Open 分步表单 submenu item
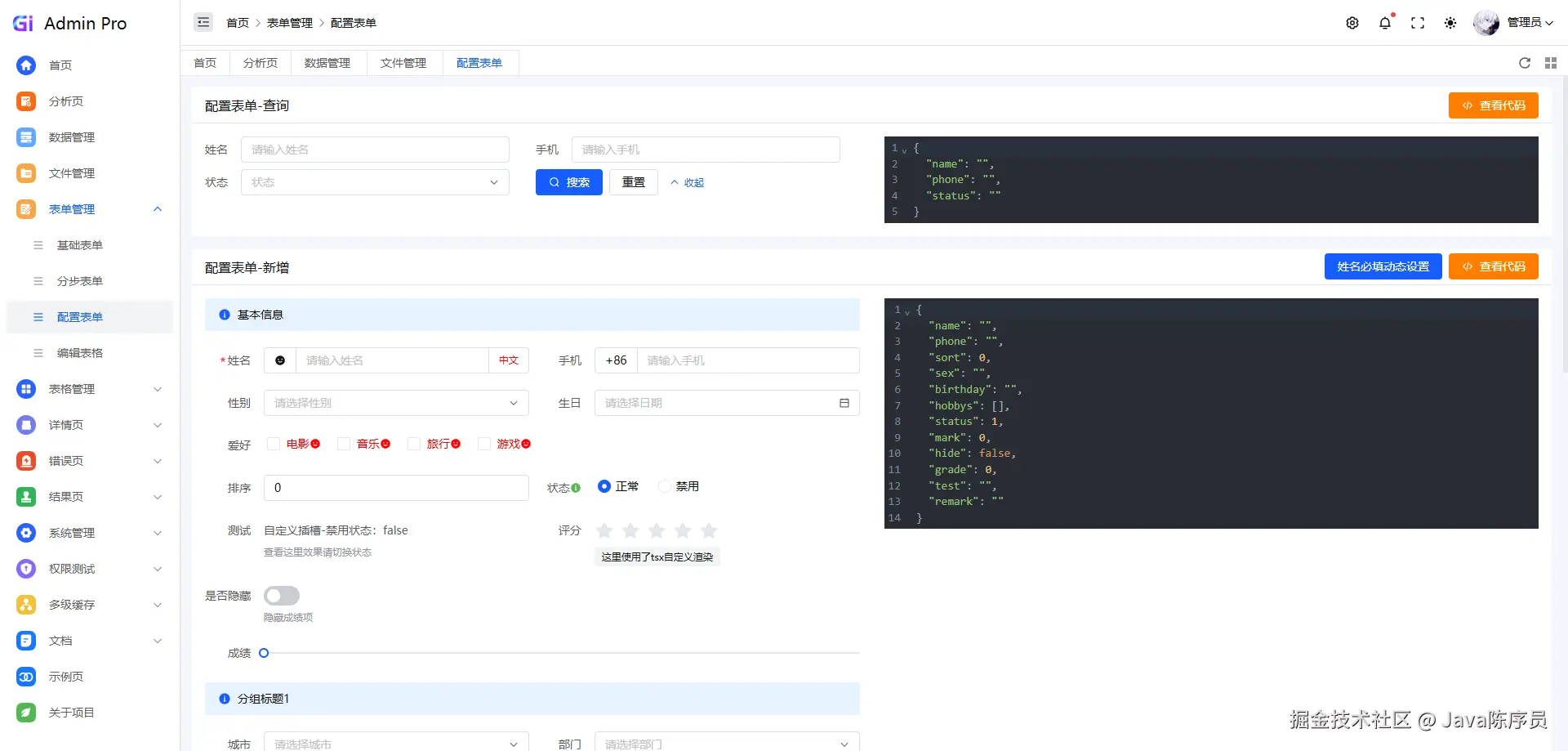This screenshot has width=1568, height=751. pyautogui.click(x=80, y=281)
